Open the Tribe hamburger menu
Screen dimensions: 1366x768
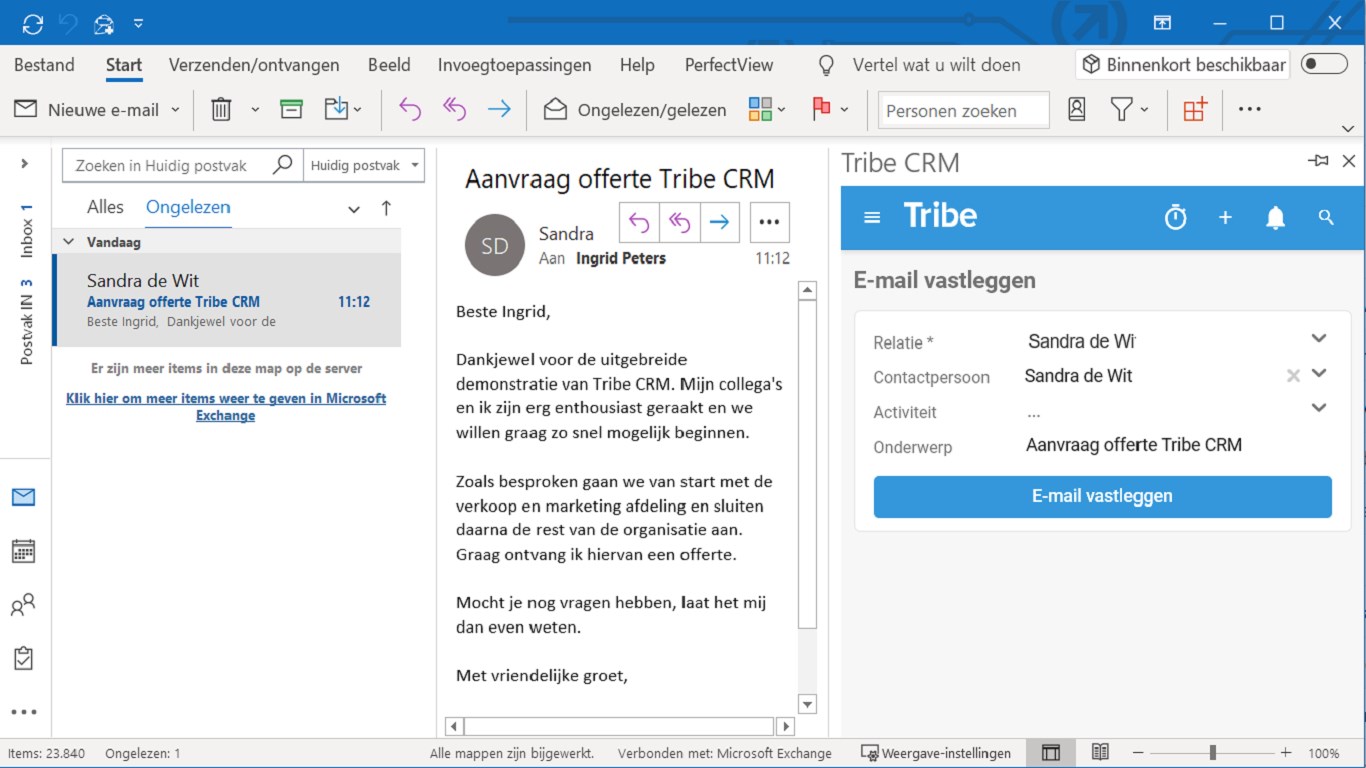(872, 217)
